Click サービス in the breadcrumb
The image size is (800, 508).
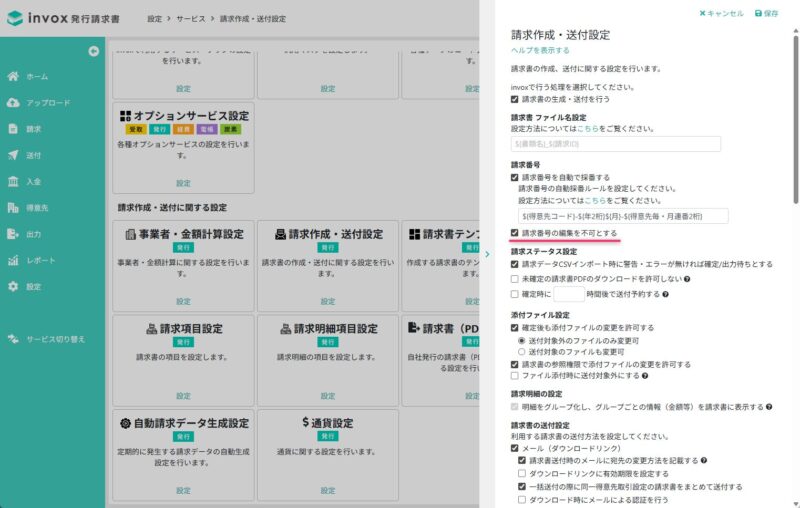[191, 19]
